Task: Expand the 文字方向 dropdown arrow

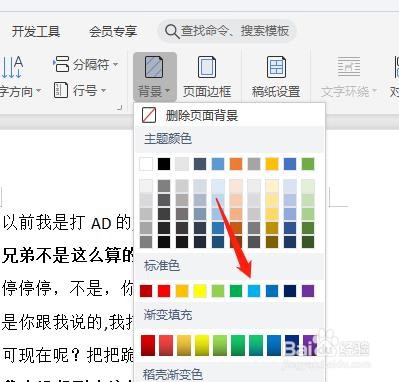Action: [x=38, y=91]
